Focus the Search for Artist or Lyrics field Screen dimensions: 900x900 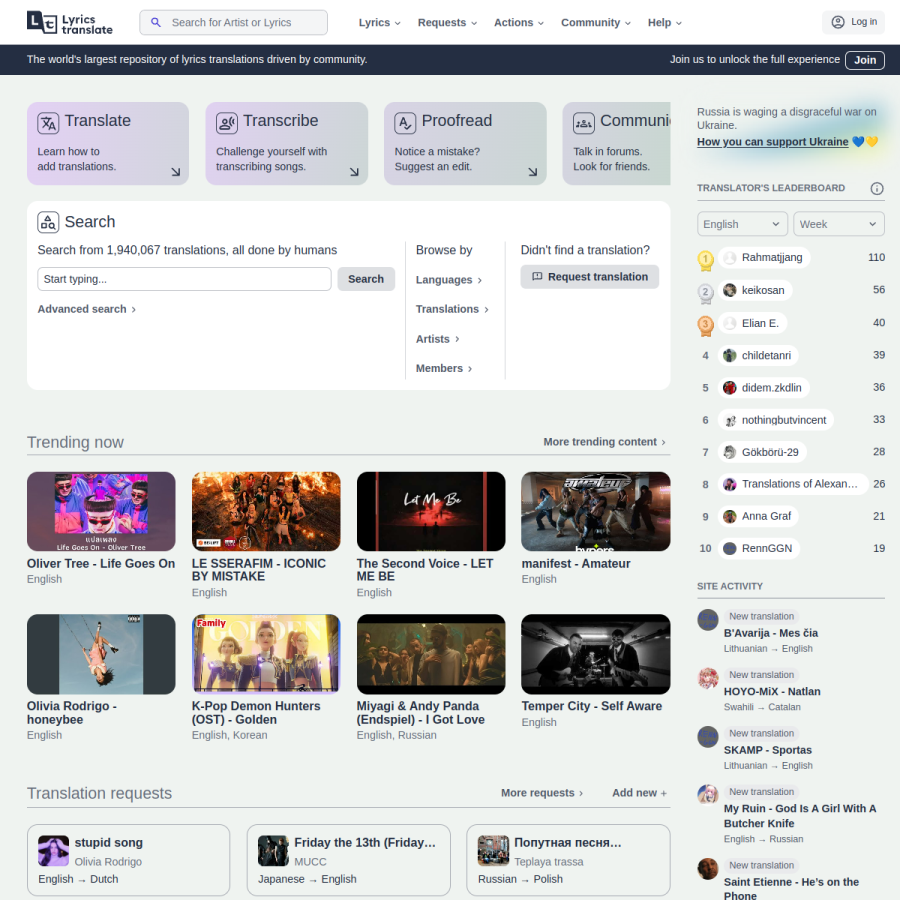pyautogui.click(x=234, y=22)
